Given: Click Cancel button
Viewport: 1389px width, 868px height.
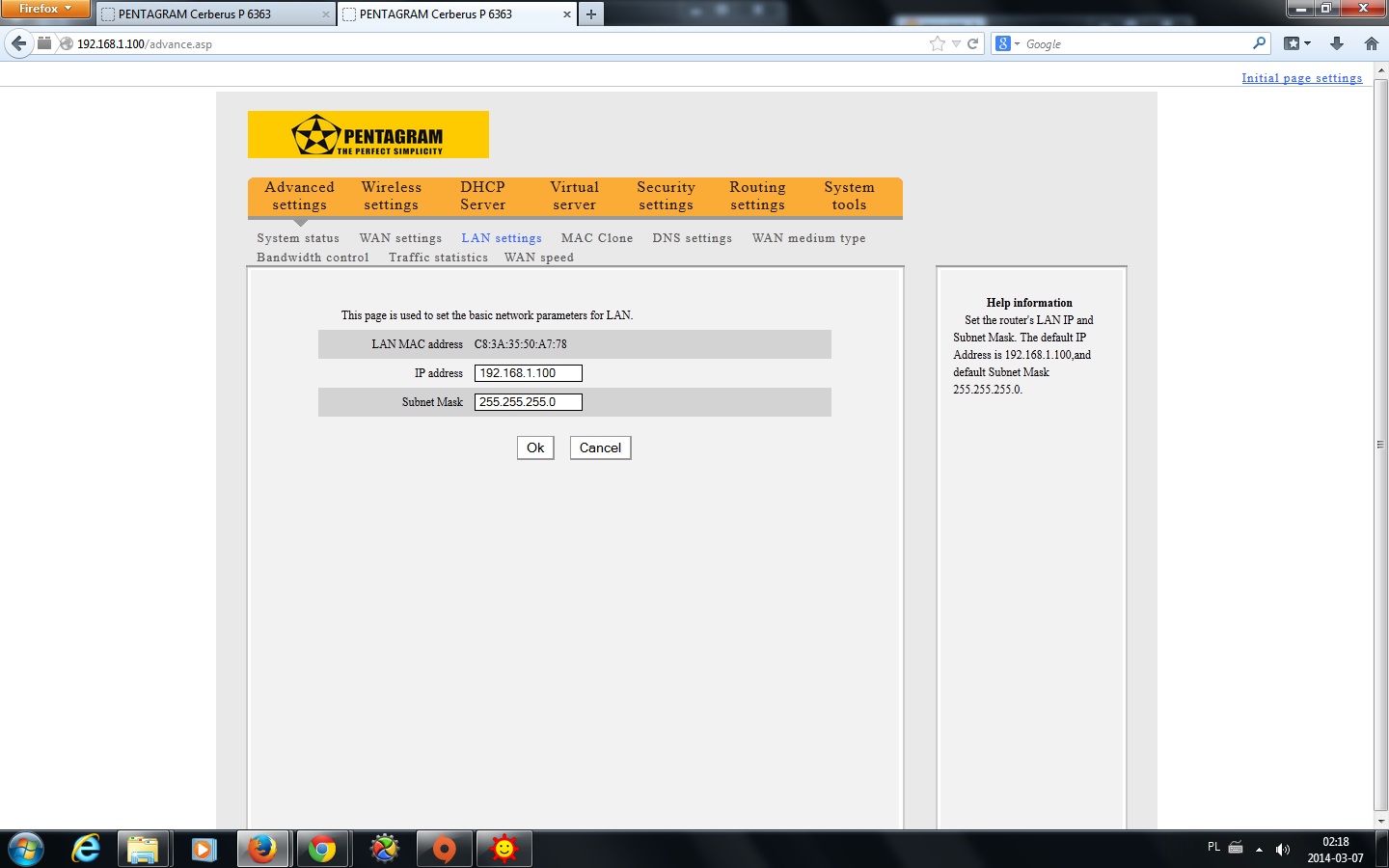Looking at the screenshot, I should [600, 448].
